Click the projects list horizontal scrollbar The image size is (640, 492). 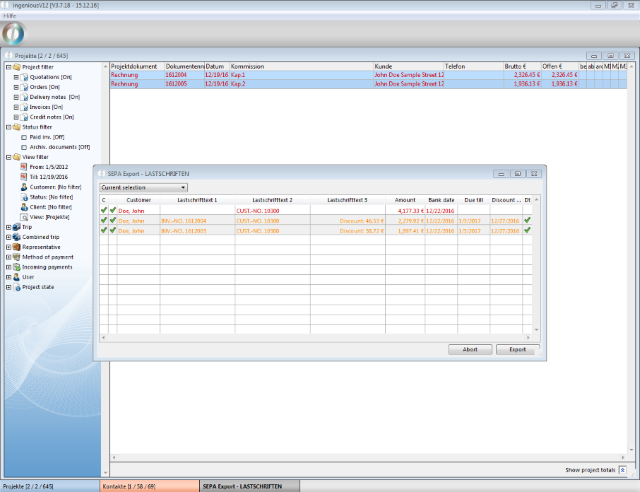tap(369, 458)
